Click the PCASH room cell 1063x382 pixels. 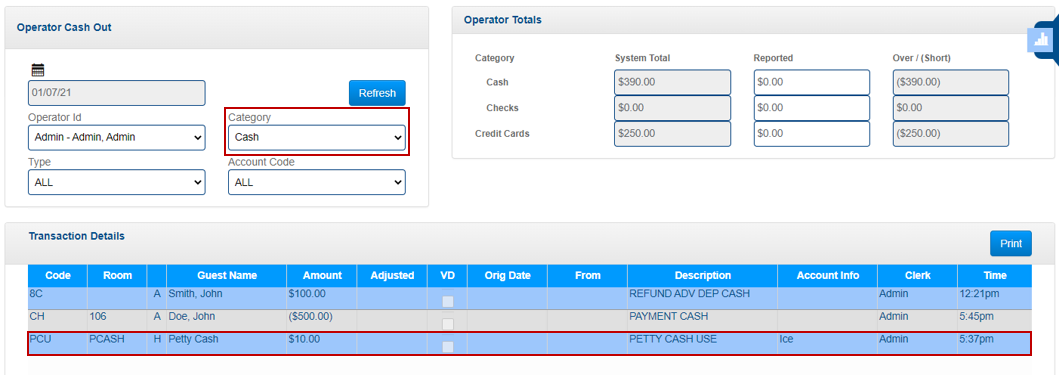pyautogui.click(x=117, y=344)
